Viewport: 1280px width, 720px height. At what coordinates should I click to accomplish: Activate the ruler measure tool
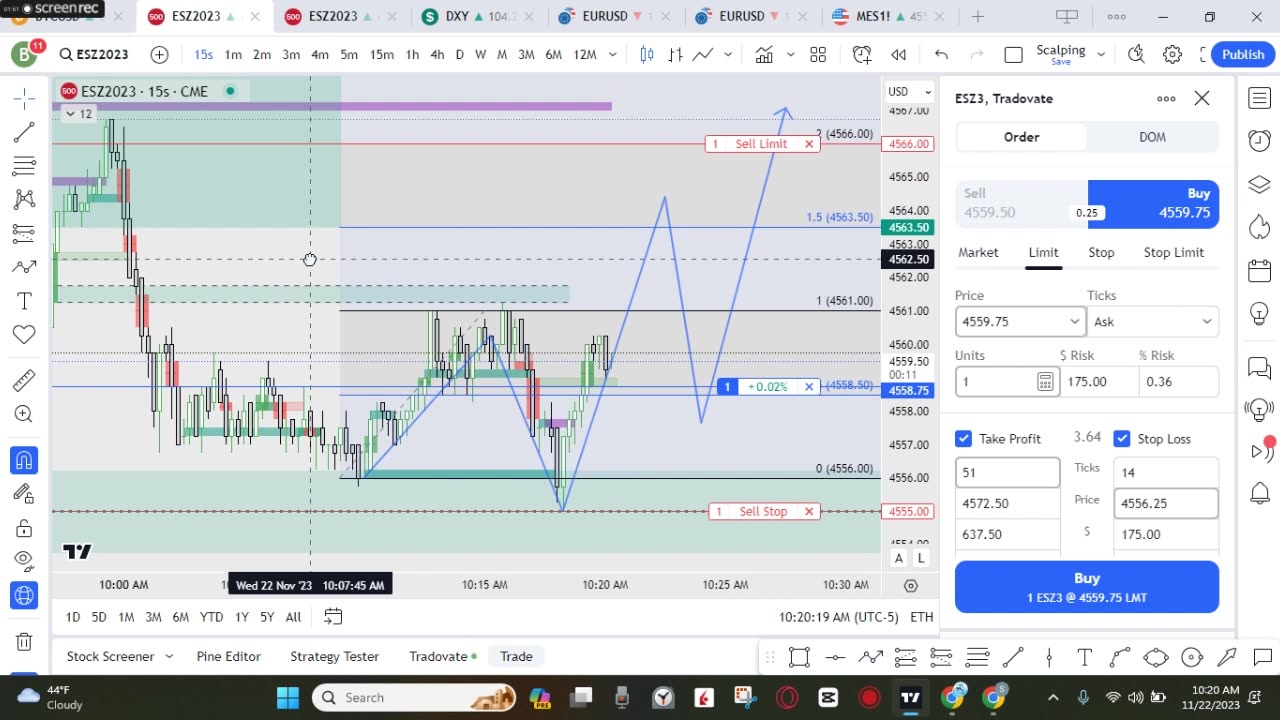click(24, 380)
